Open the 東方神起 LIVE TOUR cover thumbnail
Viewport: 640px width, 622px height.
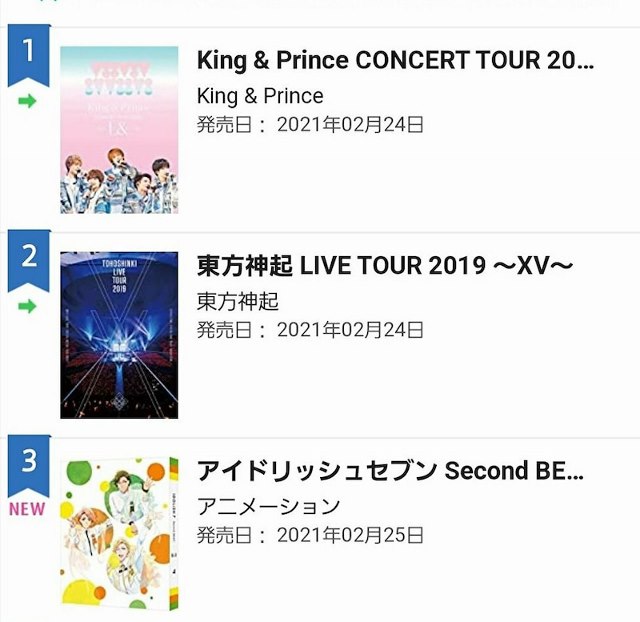119,334
